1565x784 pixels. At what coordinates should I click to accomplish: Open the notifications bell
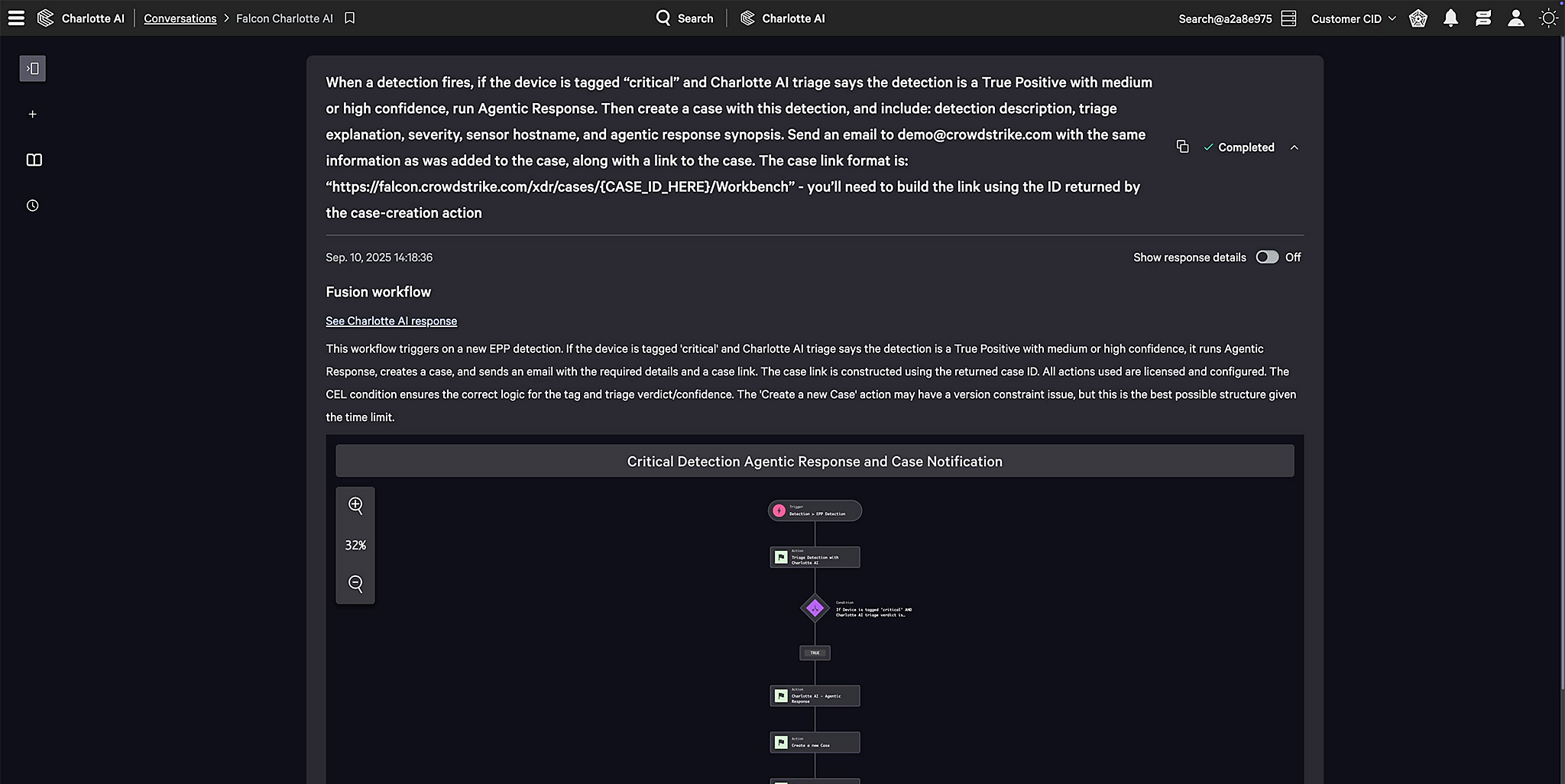coord(1450,18)
